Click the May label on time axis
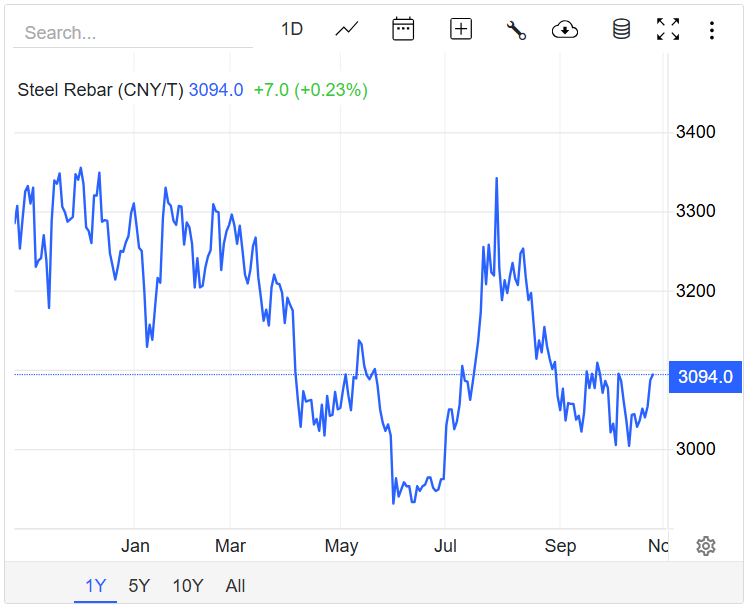Screen dimensions: 748x609 click(341, 546)
